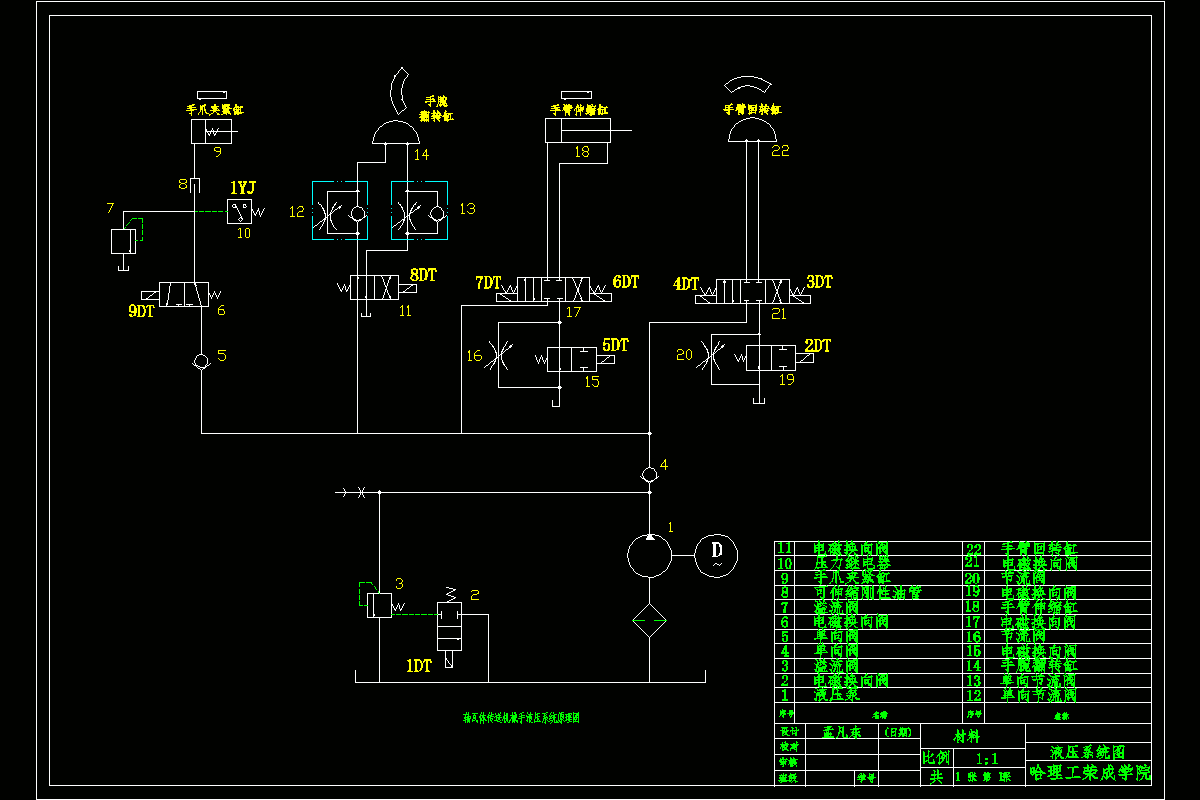Select relief valve symbol number 7
This screenshot has height=800, width=1200.
point(125,241)
